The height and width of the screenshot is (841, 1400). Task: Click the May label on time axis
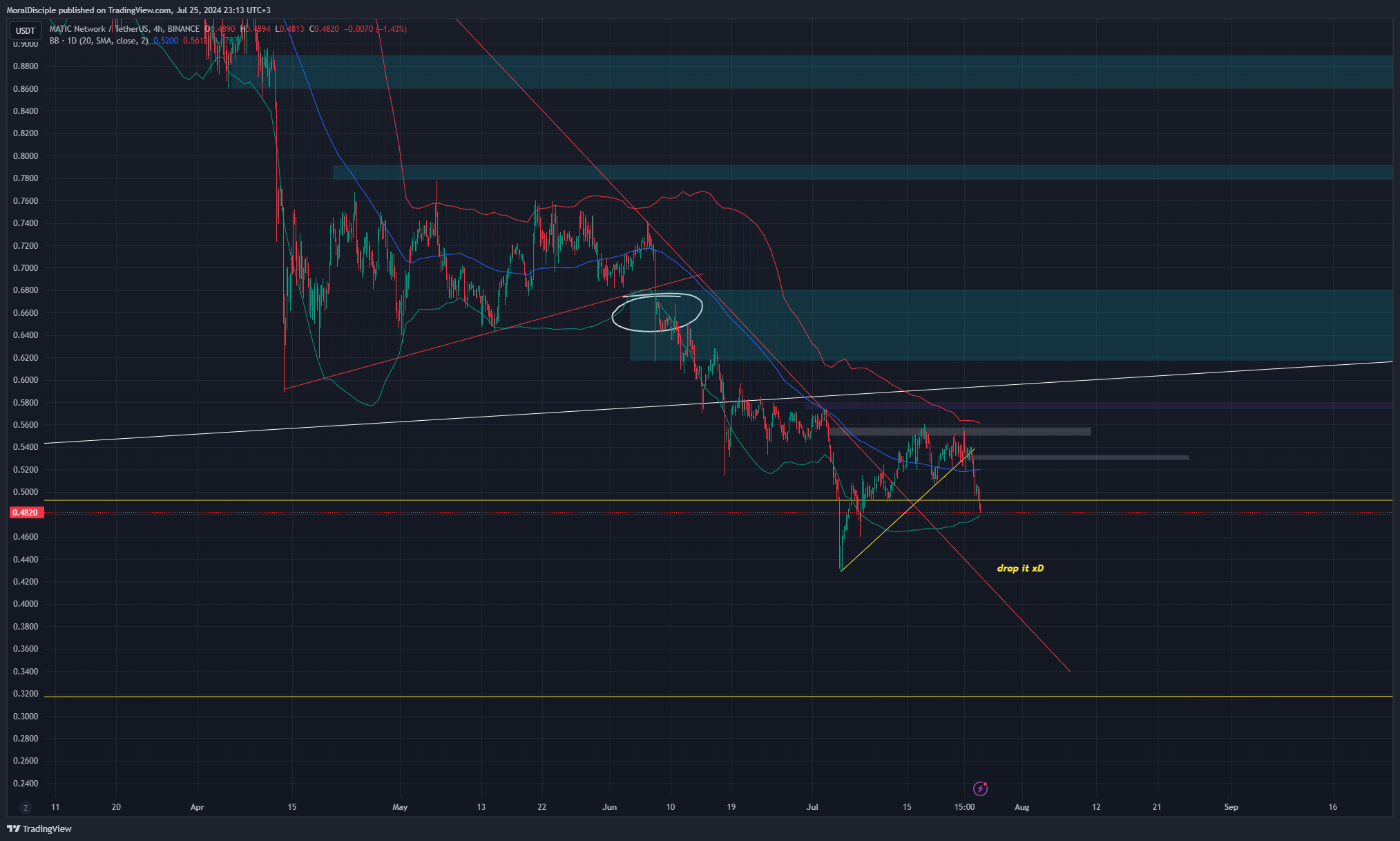point(400,807)
